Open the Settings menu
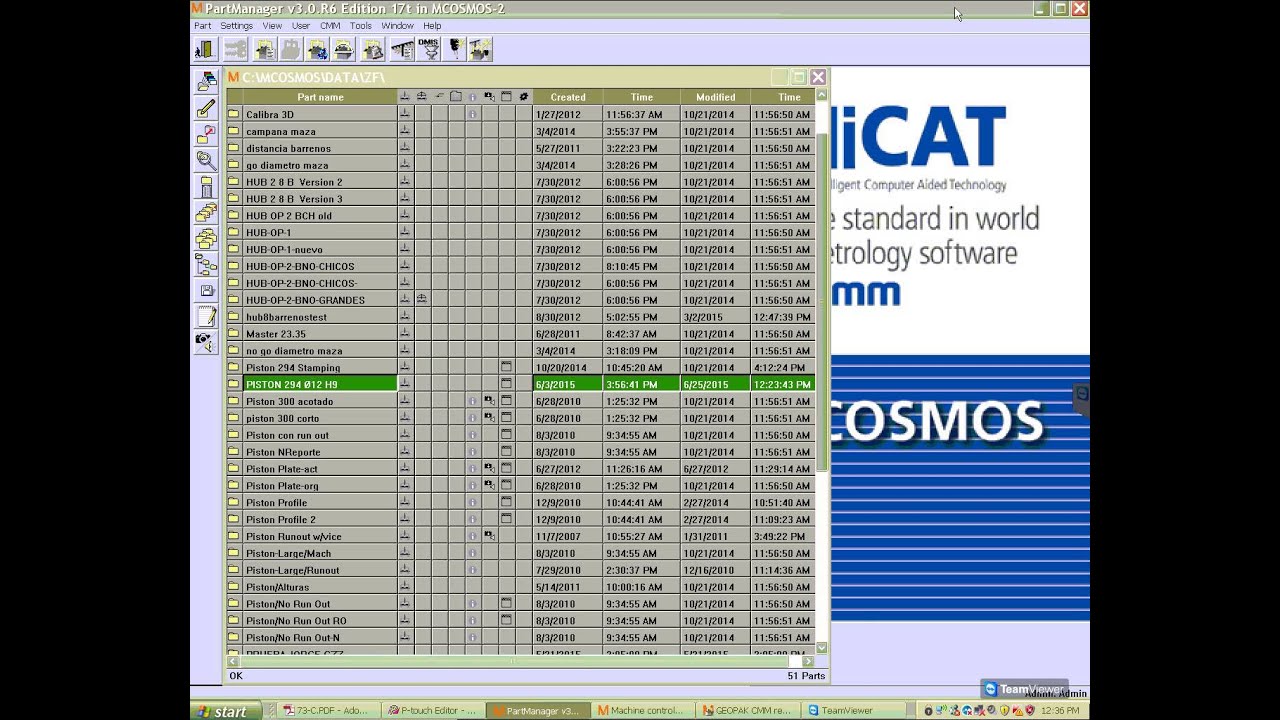1280x720 pixels. pyautogui.click(x=237, y=26)
